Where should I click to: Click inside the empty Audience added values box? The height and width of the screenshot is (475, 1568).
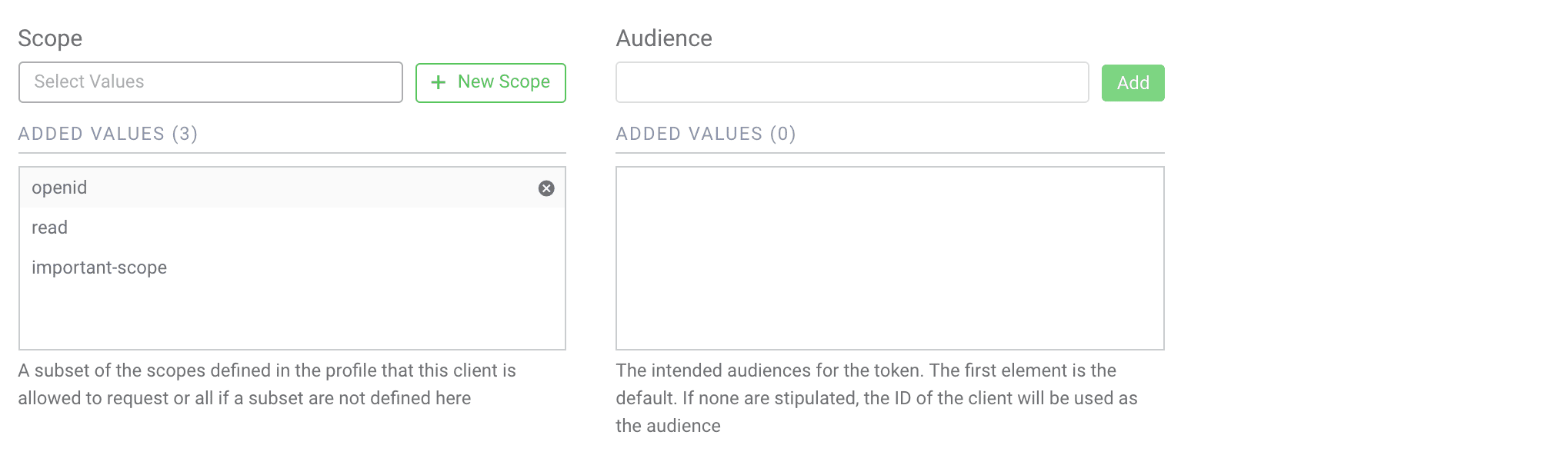pyautogui.click(x=889, y=257)
